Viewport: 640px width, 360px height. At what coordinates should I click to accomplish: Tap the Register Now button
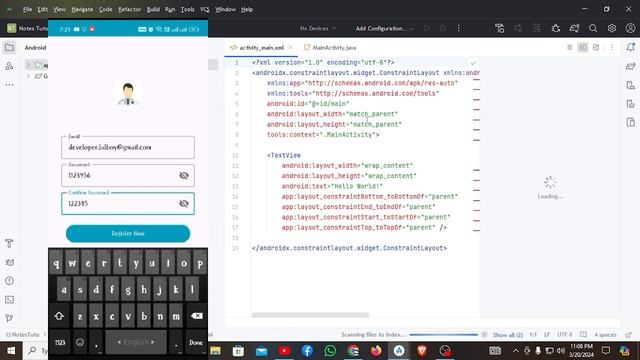click(128, 233)
